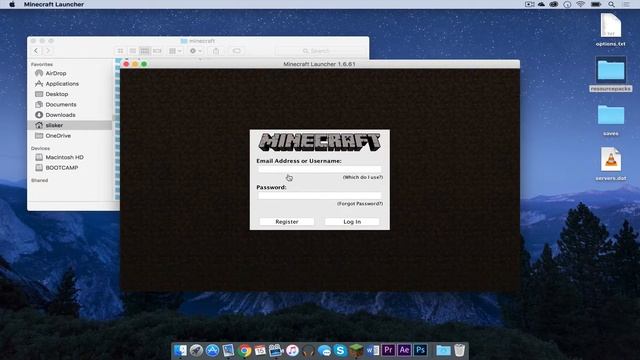The width and height of the screenshot is (640, 360).
Task: Select BOOTCAMP under Devices
Action: point(61,168)
